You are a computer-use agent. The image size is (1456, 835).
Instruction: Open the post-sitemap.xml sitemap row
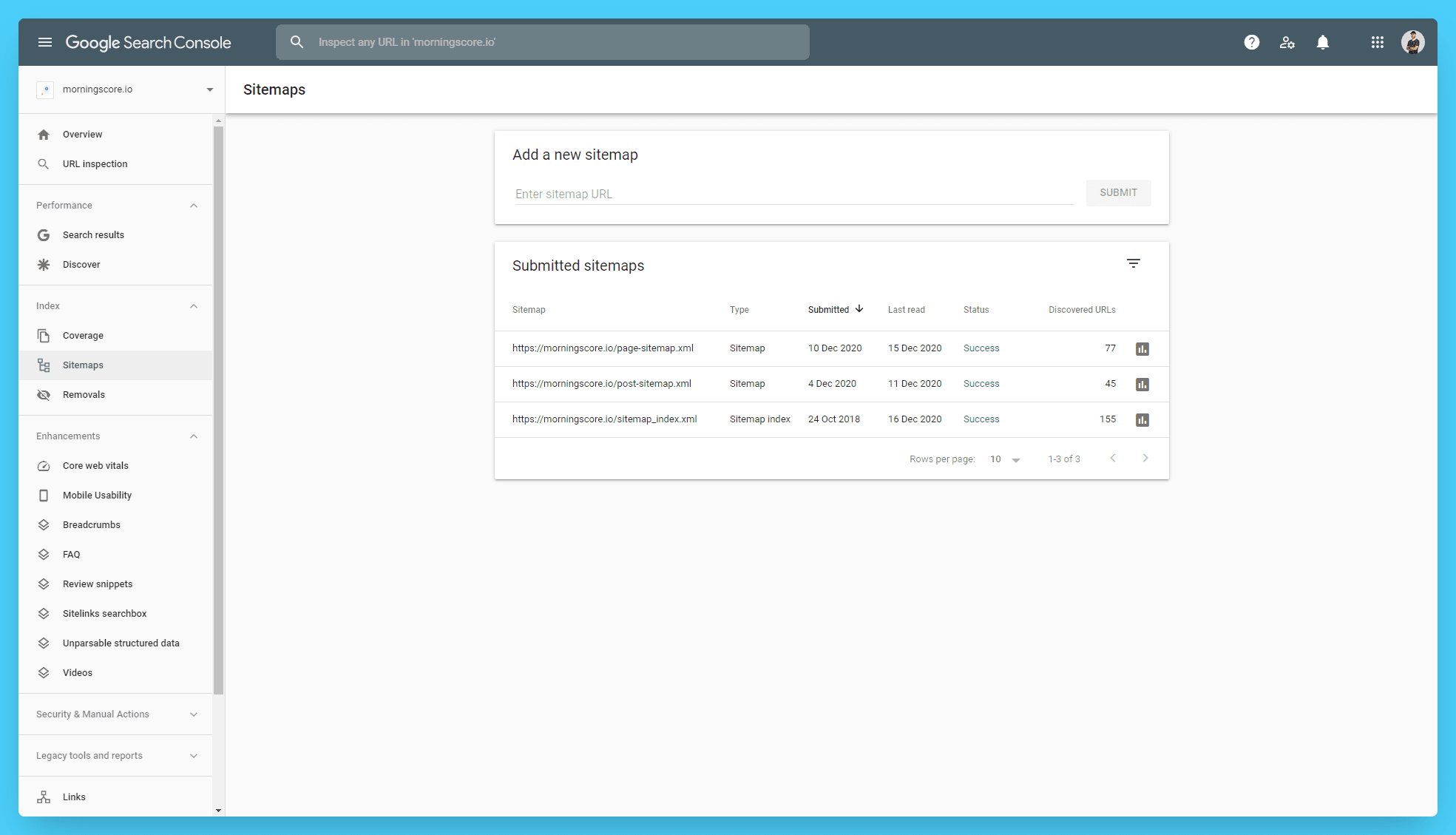(831, 384)
